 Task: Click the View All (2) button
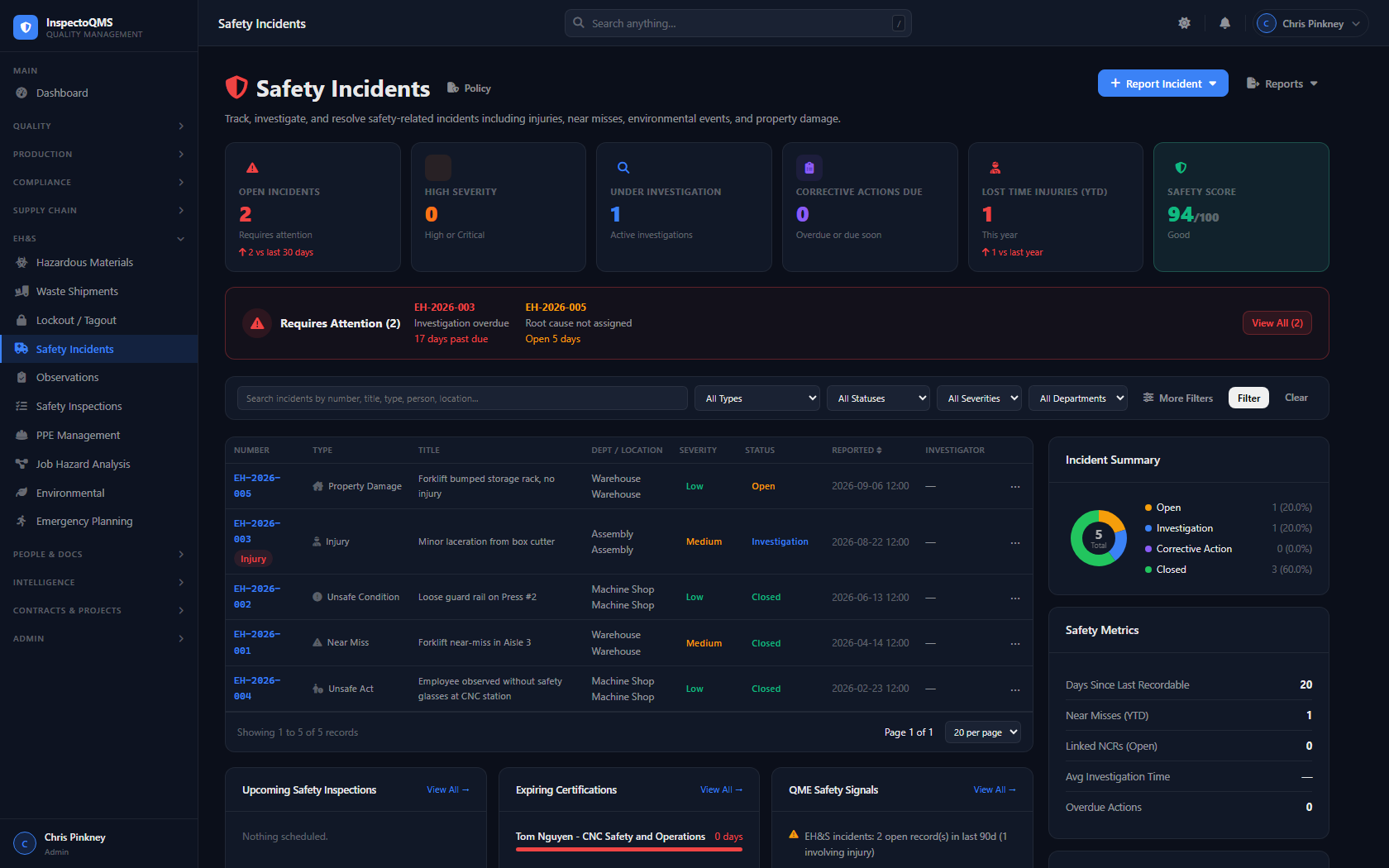1277,323
